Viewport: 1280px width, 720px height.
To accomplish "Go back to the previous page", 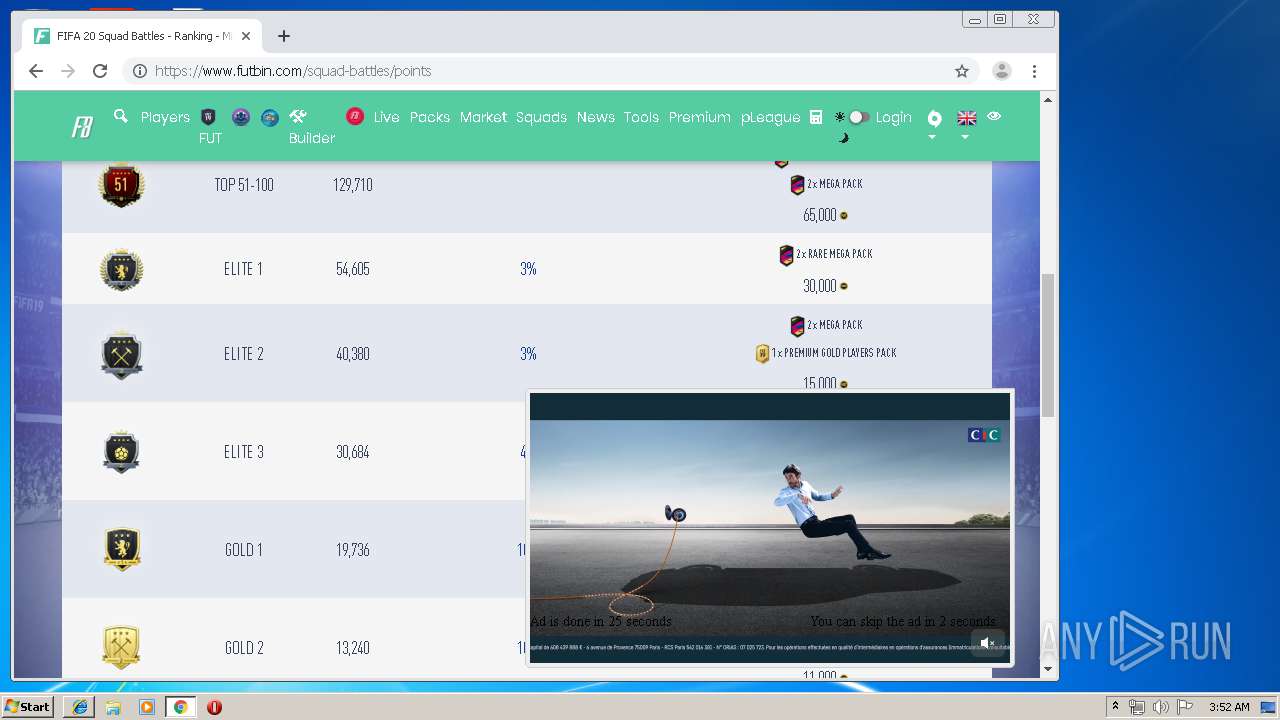I will pyautogui.click(x=36, y=71).
